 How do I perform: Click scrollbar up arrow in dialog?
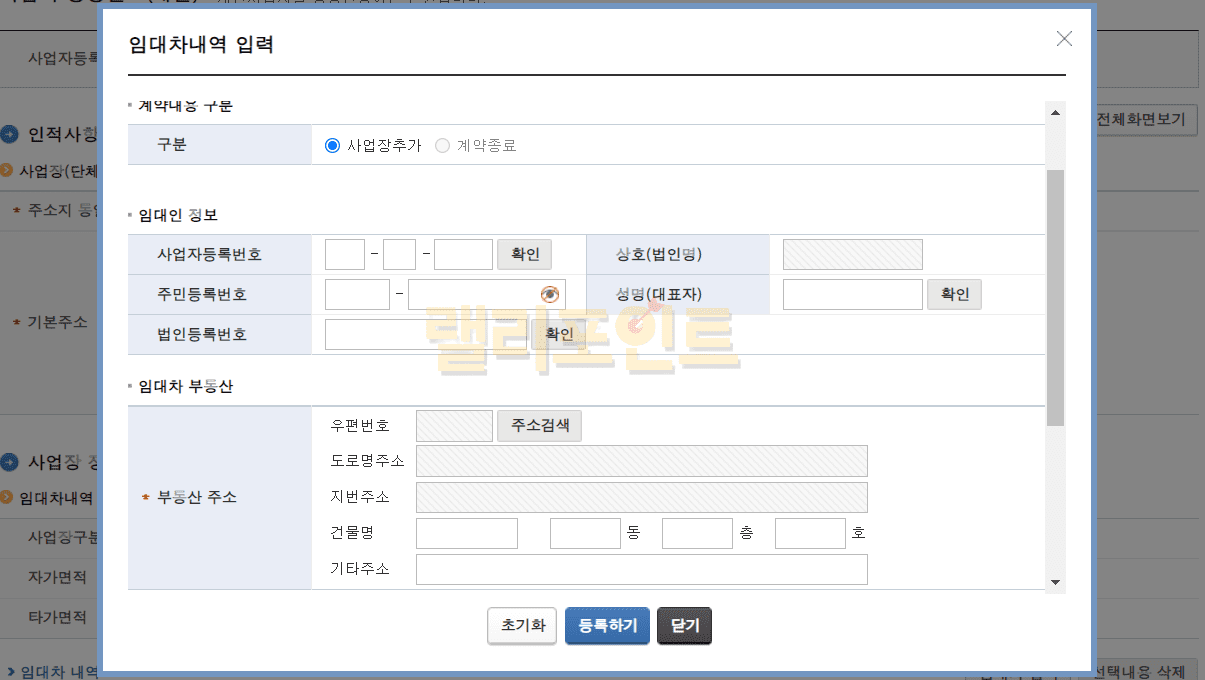click(x=1055, y=111)
